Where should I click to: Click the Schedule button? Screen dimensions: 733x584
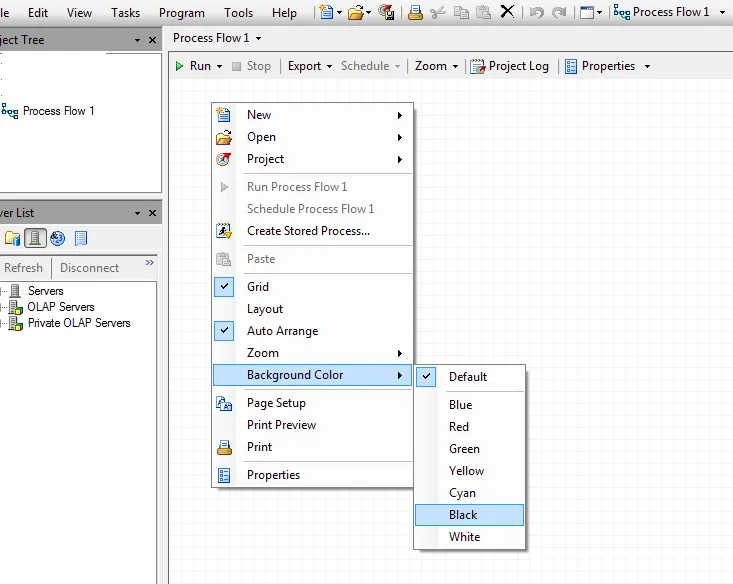pyautogui.click(x=370, y=66)
